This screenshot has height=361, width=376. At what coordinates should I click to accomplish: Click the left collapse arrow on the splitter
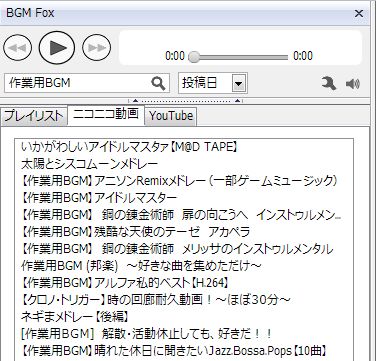click(135, 100)
